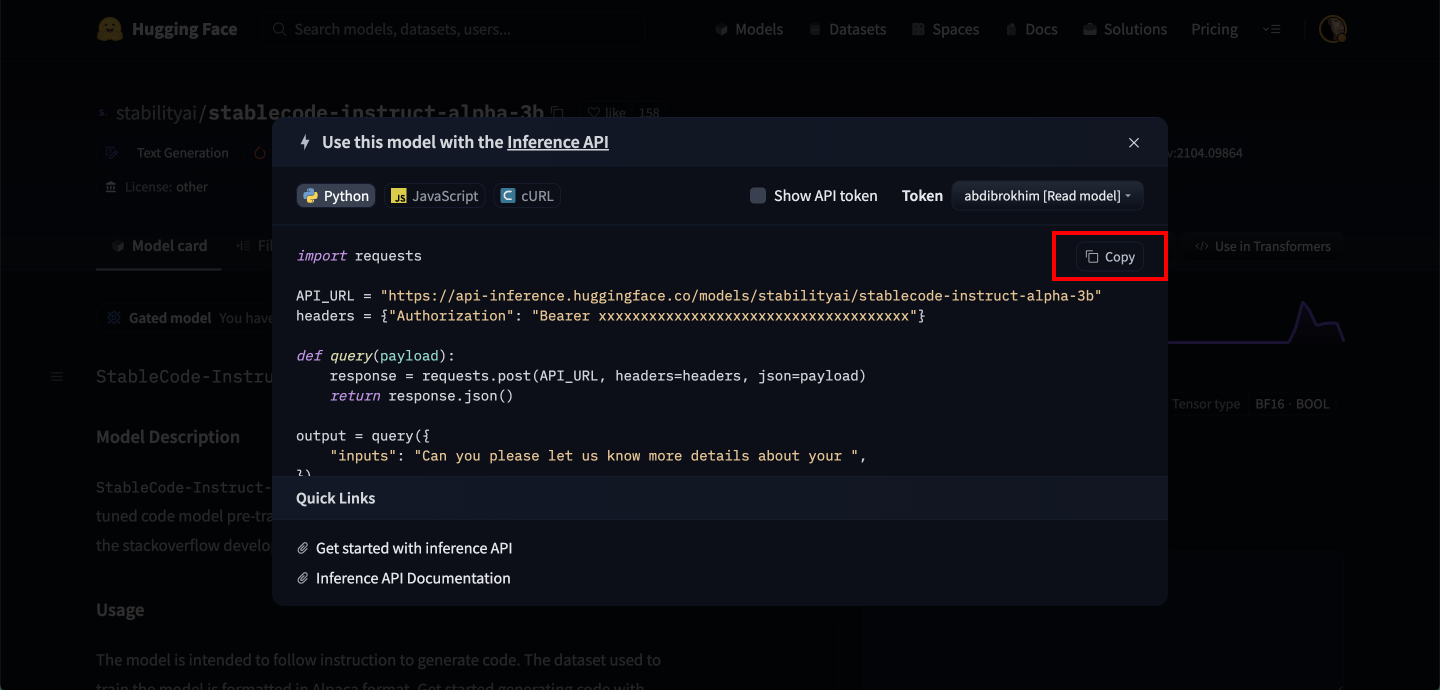Open the Inference API link in the dialog title
The height and width of the screenshot is (690, 1440).
coord(558,142)
